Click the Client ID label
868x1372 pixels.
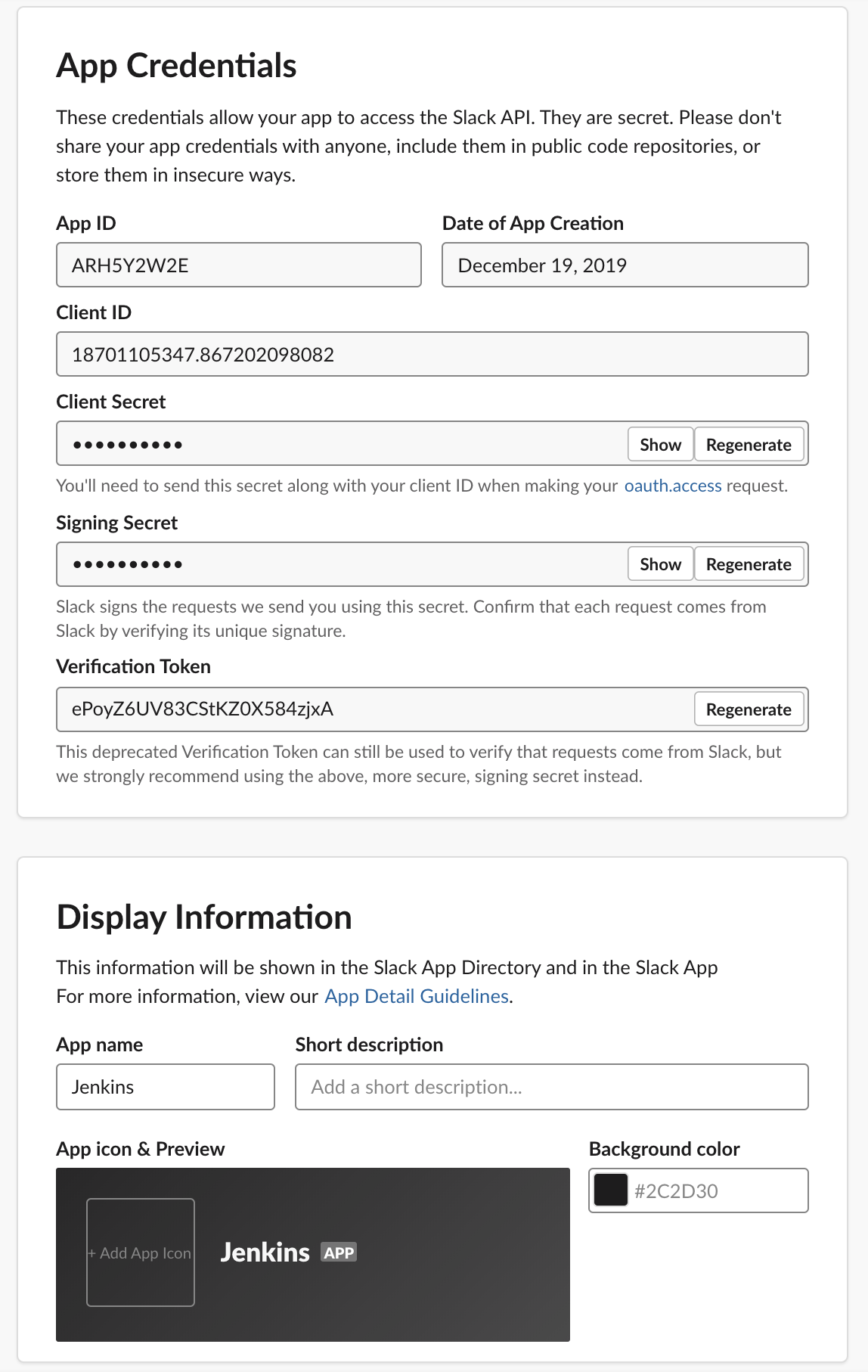(x=94, y=312)
